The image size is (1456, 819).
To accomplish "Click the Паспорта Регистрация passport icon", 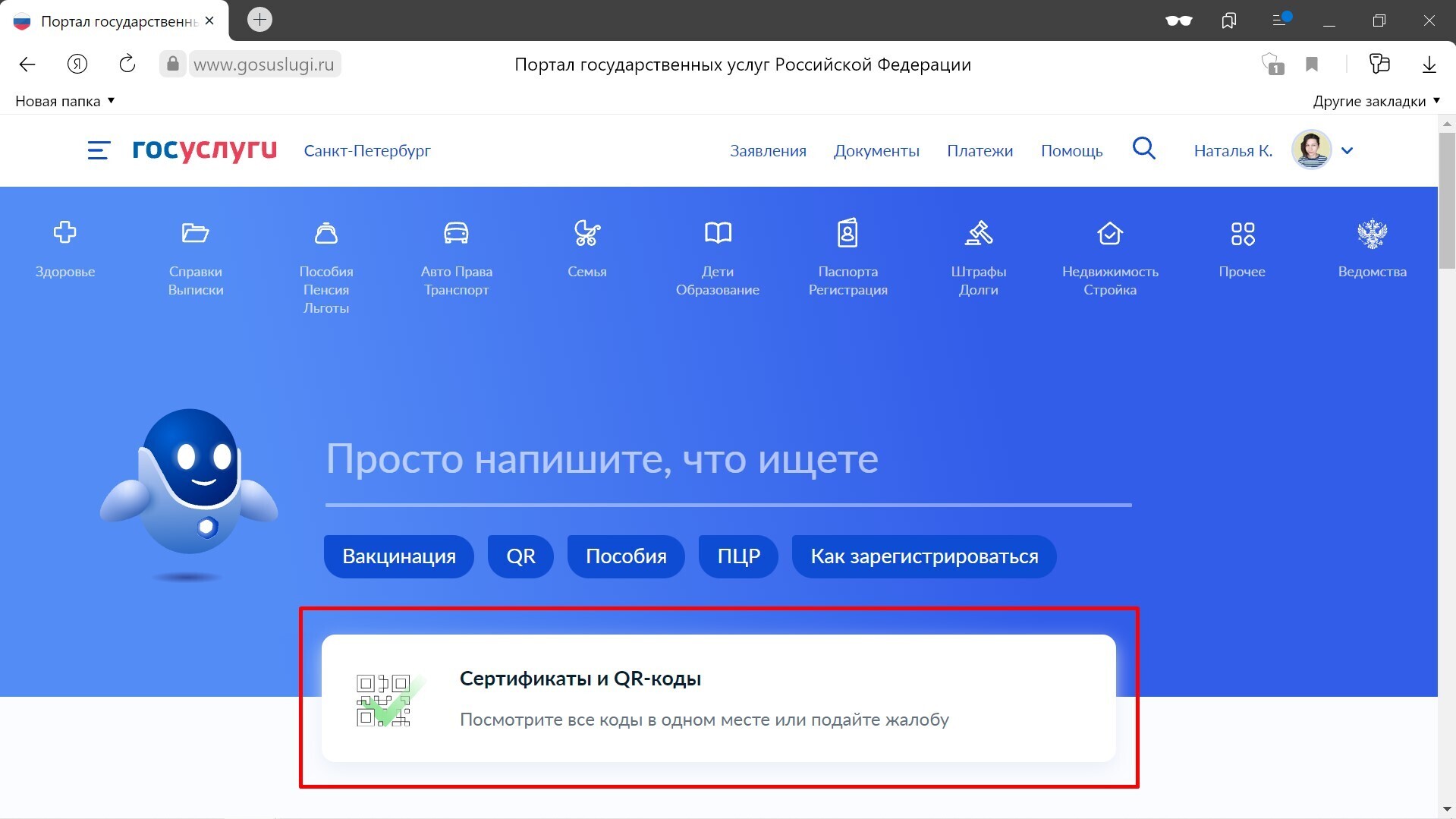I will (x=847, y=233).
